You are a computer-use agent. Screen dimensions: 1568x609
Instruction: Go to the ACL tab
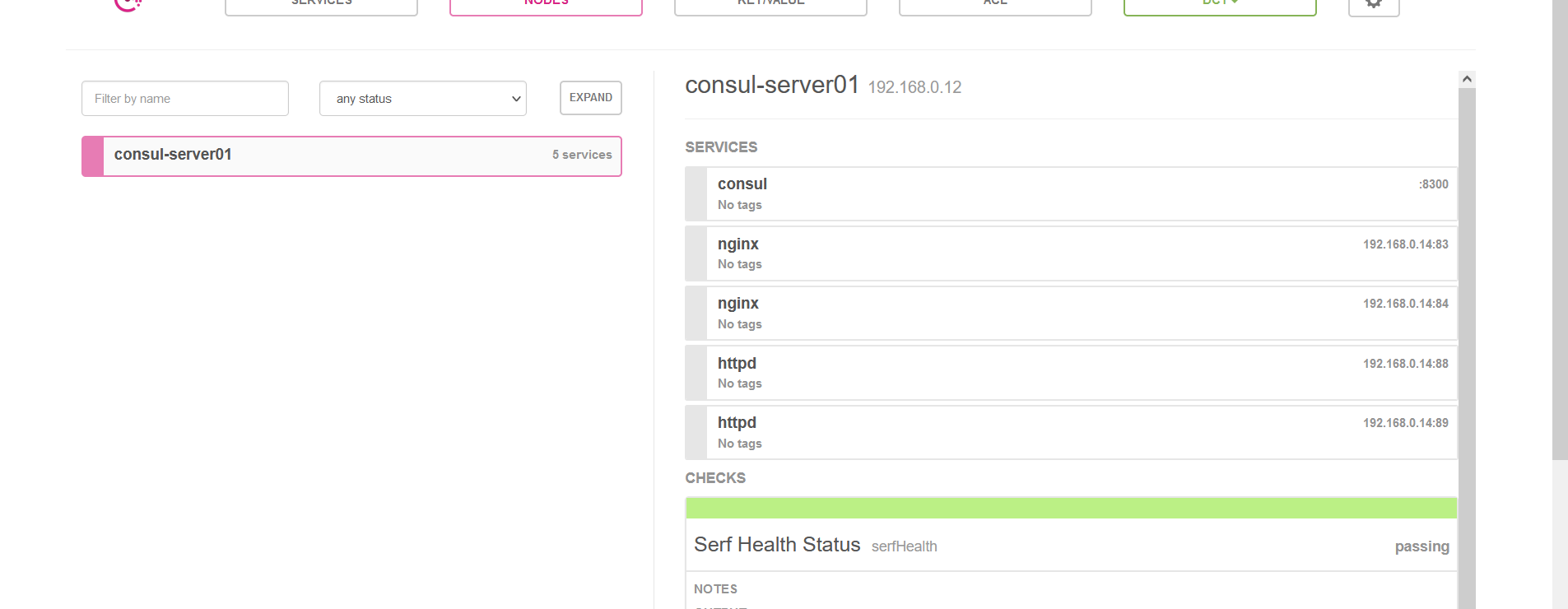995,5
